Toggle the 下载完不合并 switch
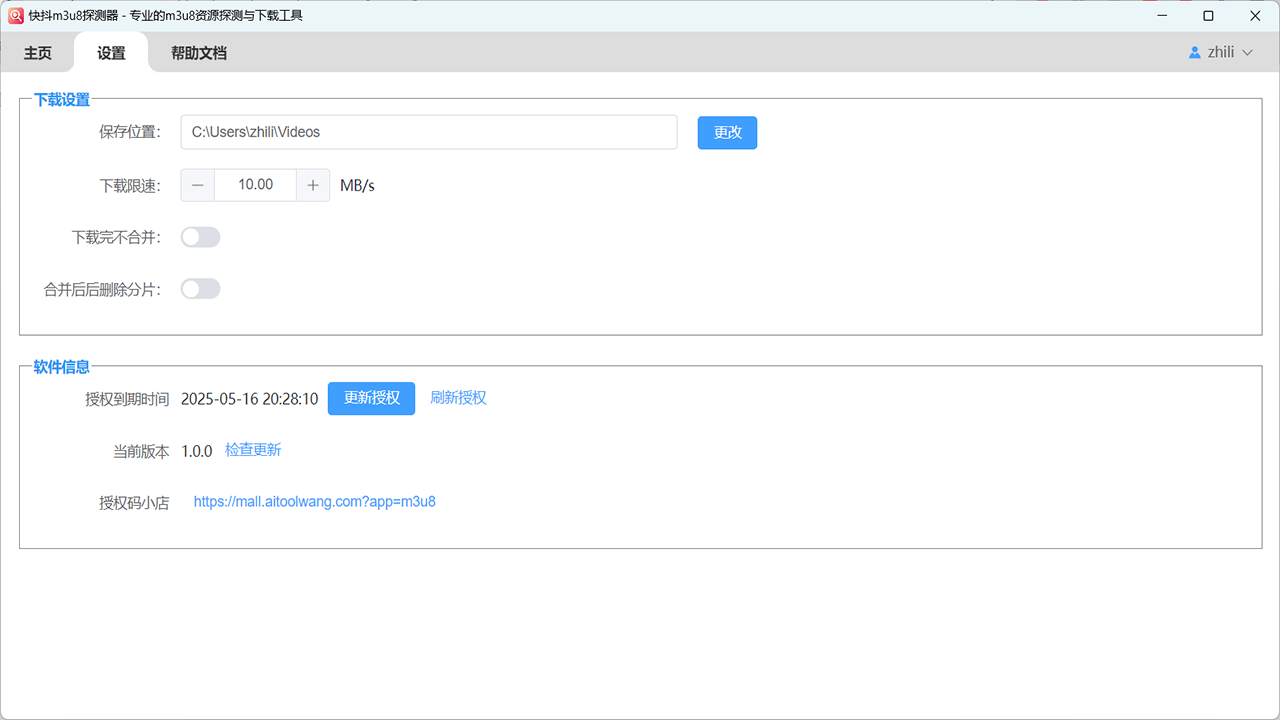This screenshot has width=1280, height=720. click(200, 237)
